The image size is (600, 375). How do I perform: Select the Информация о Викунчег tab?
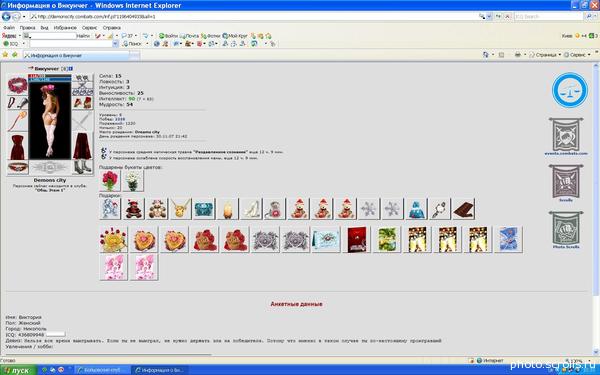(x=76, y=55)
